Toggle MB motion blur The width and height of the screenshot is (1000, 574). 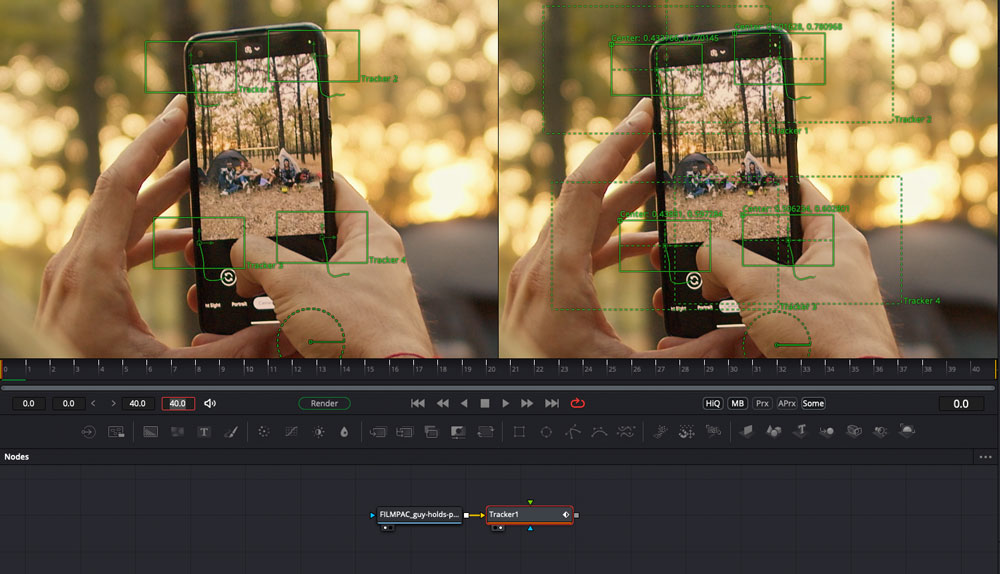pyautogui.click(x=738, y=403)
